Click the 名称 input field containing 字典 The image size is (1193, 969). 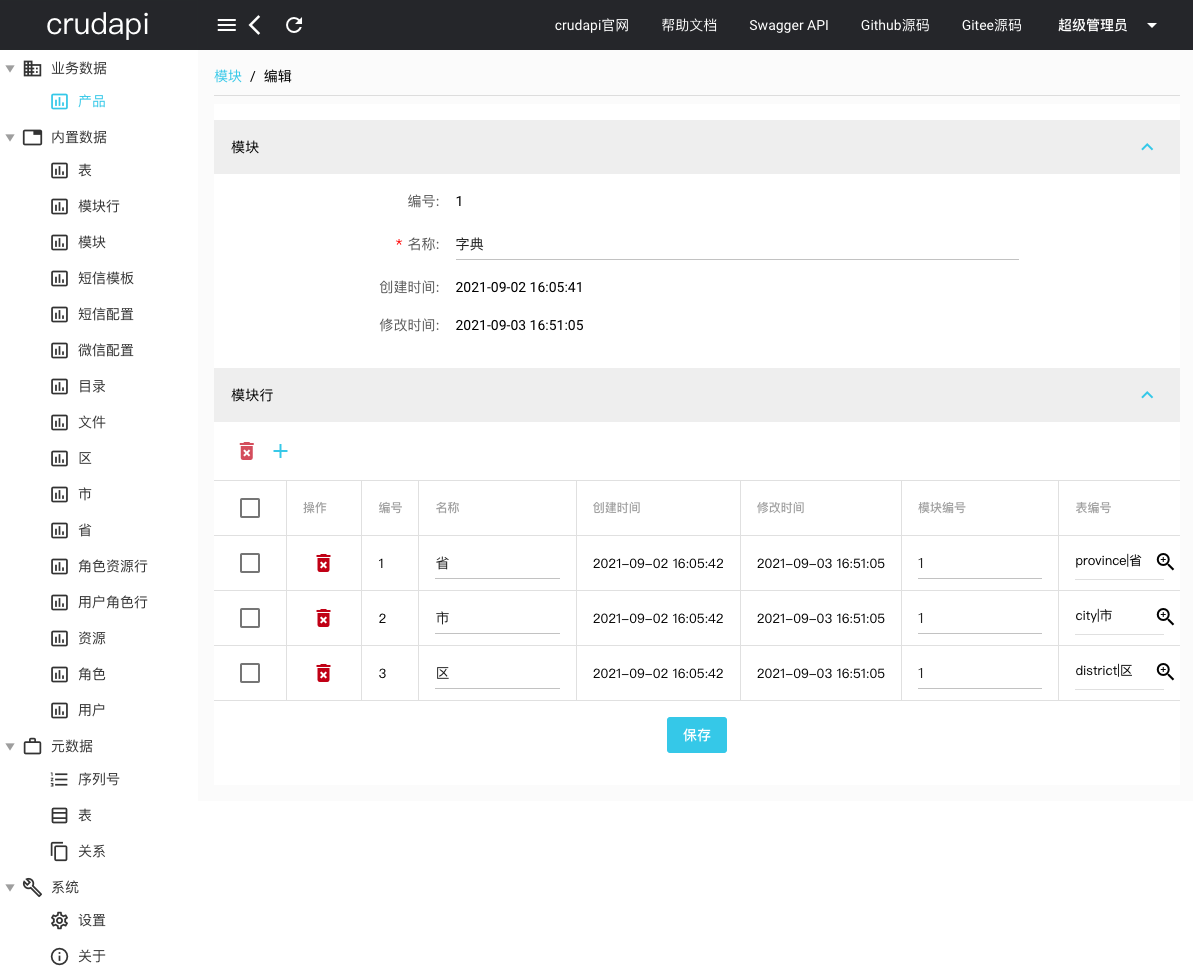[x=735, y=244]
